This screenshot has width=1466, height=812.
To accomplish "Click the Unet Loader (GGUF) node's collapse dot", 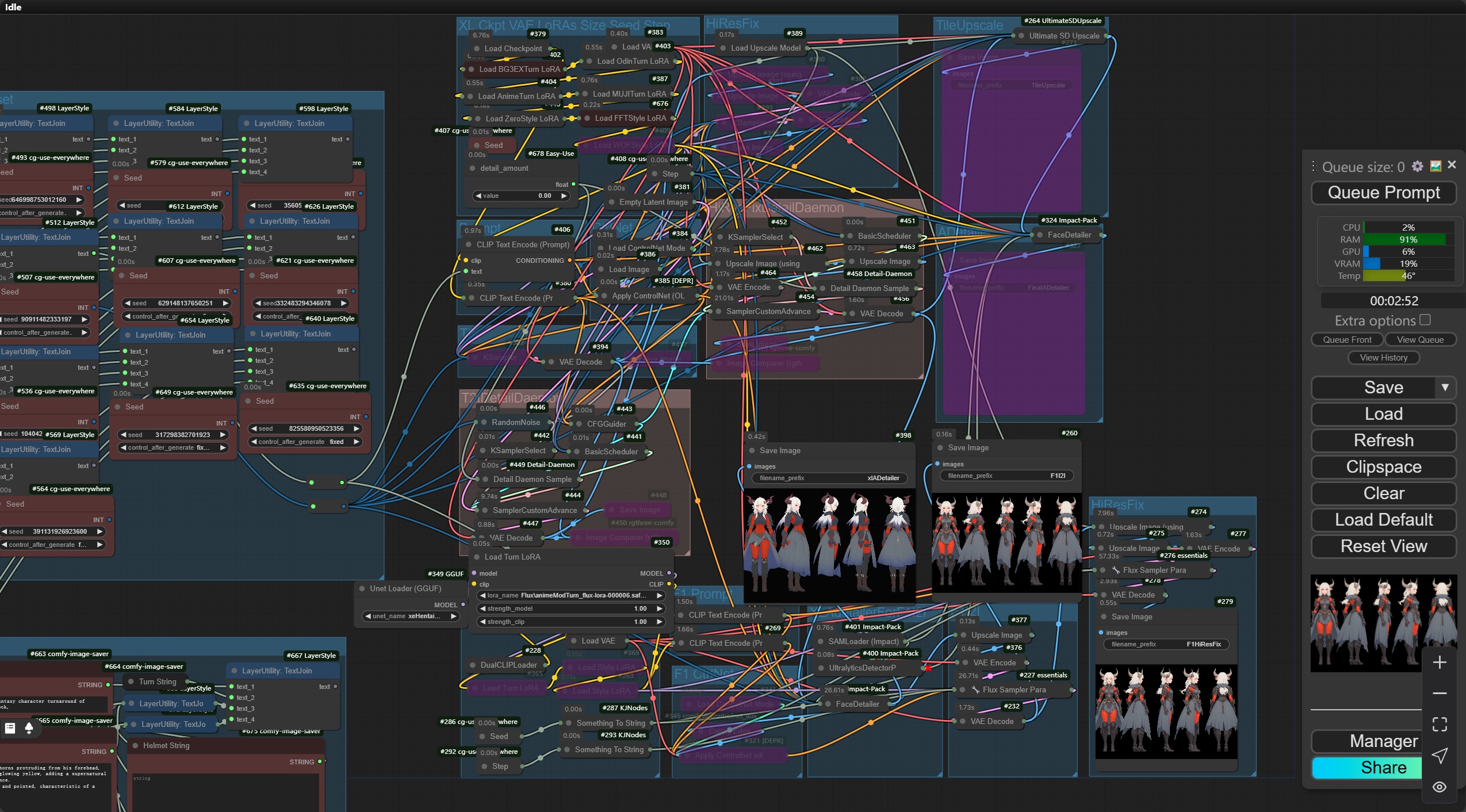I will click(x=362, y=589).
